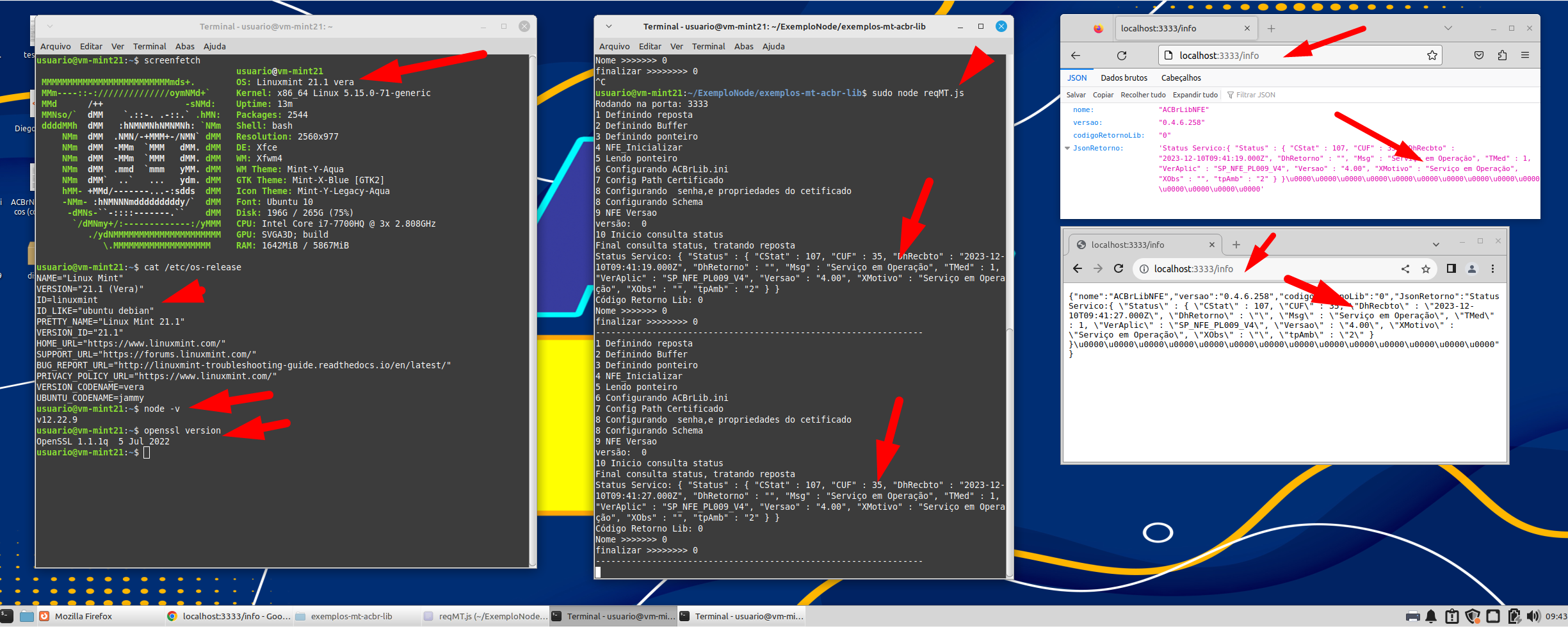Click middle terminal vertical scrollbar
The height and width of the screenshot is (627, 1568).
1009,316
